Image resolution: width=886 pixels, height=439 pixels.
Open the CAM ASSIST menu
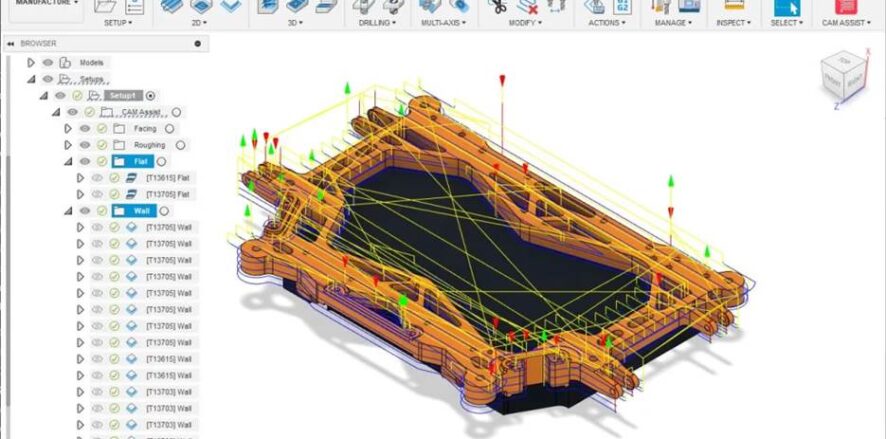tap(846, 23)
